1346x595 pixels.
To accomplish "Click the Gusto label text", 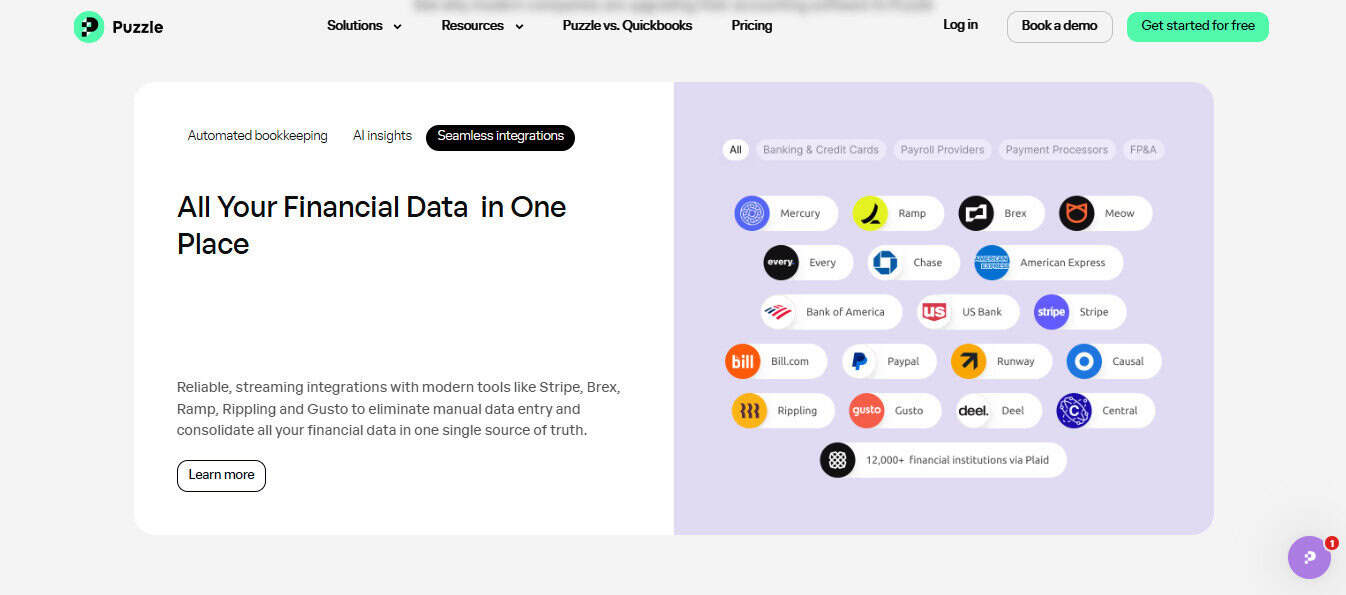I will tap(909, 411).
